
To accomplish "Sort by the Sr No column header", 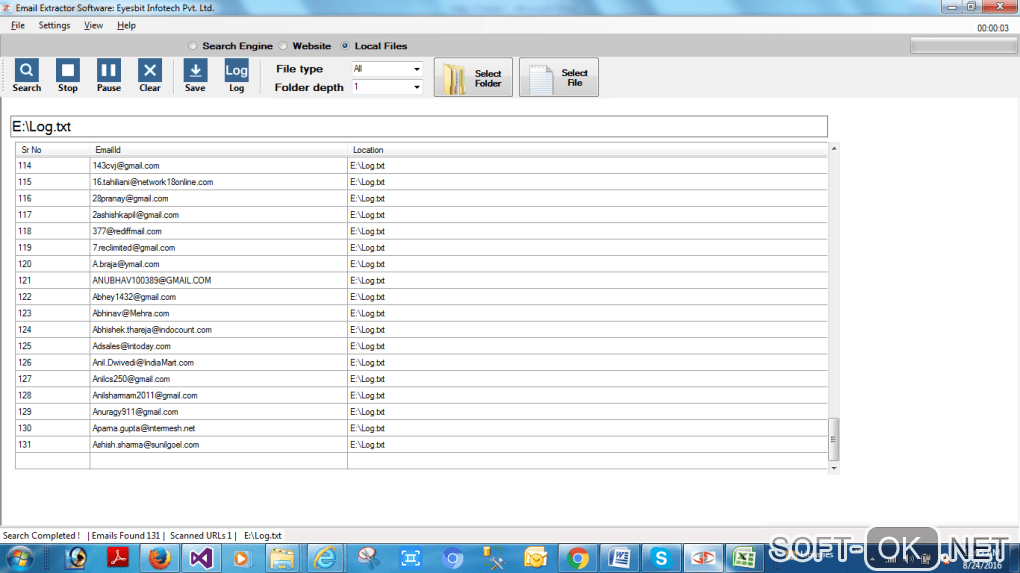I will click(52, 150).
